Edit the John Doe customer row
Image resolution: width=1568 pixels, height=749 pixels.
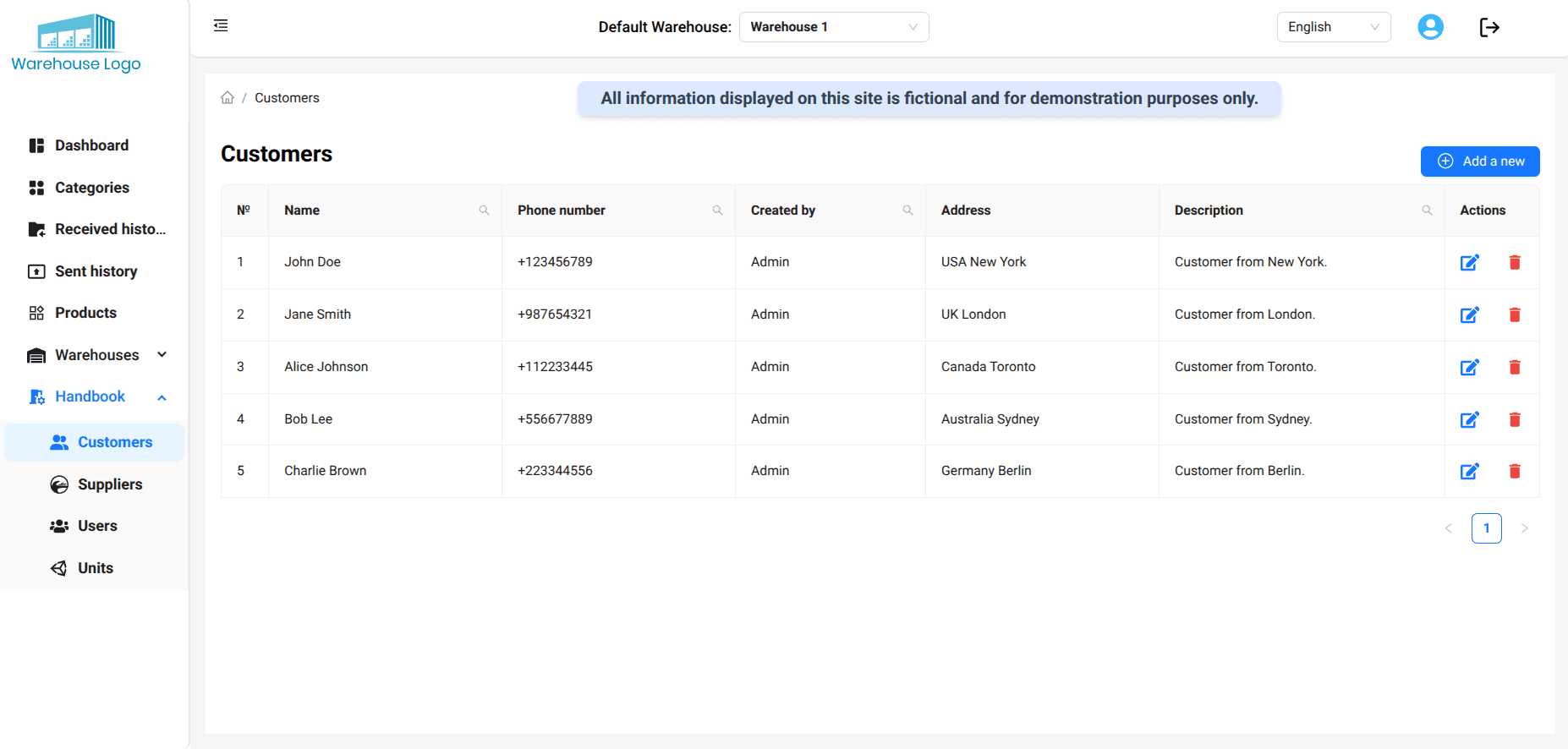1470,262
